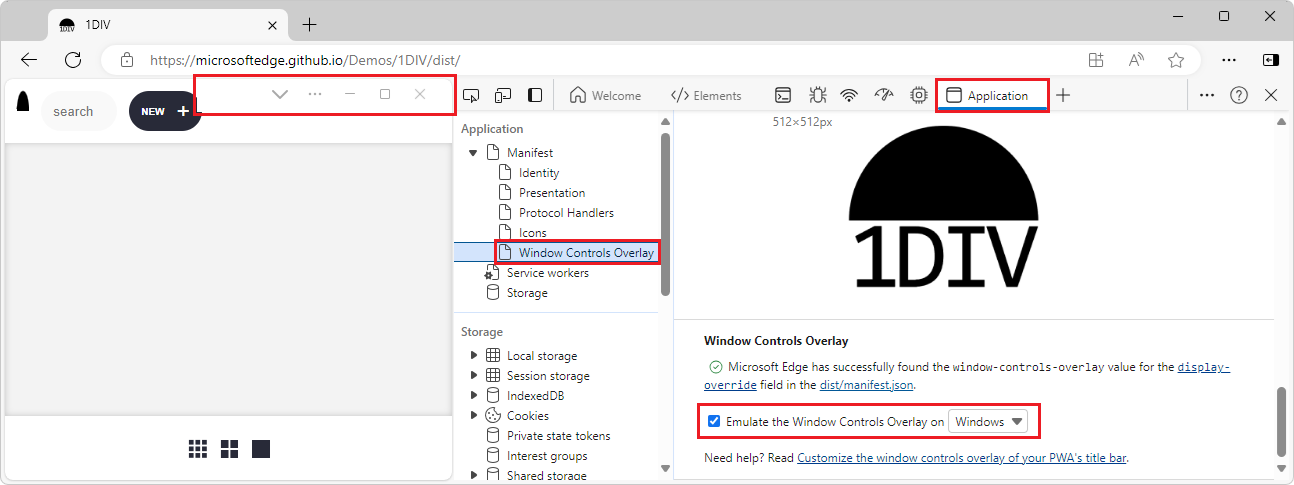Click the More tools plus in DevTools
1294x485 pixels.
click(1063, 96)
